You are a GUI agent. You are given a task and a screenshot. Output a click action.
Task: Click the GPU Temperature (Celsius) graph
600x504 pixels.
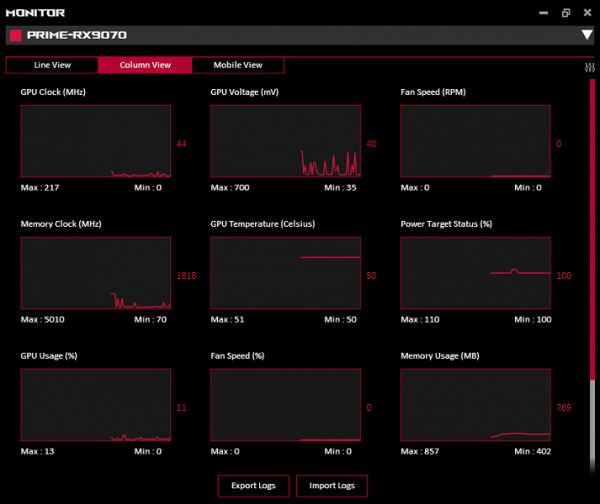pyautogui.click(x=285, y=273)
